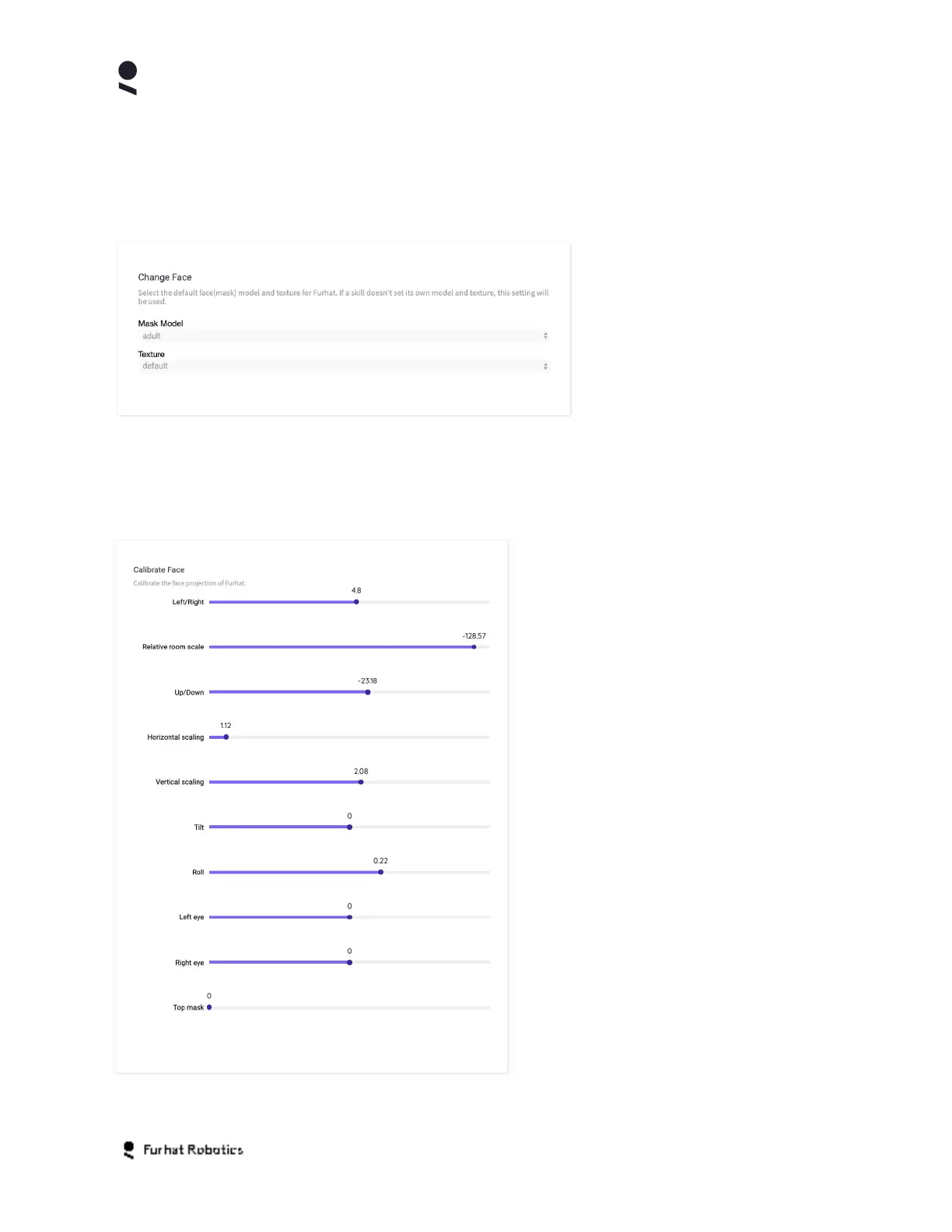The width and height of the screenshot is (952, 1232).
Task: Click the Left eye slider handle
Action: tap(349, 918)
